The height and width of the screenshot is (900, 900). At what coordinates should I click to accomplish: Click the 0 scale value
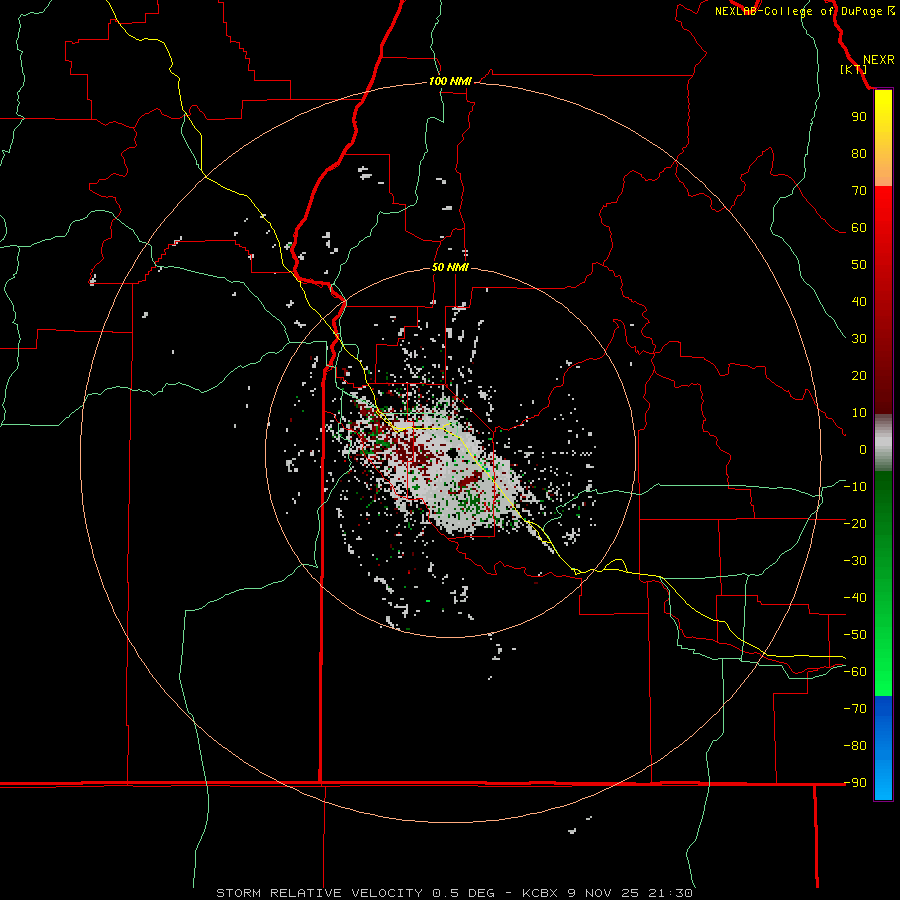[863, 450]
